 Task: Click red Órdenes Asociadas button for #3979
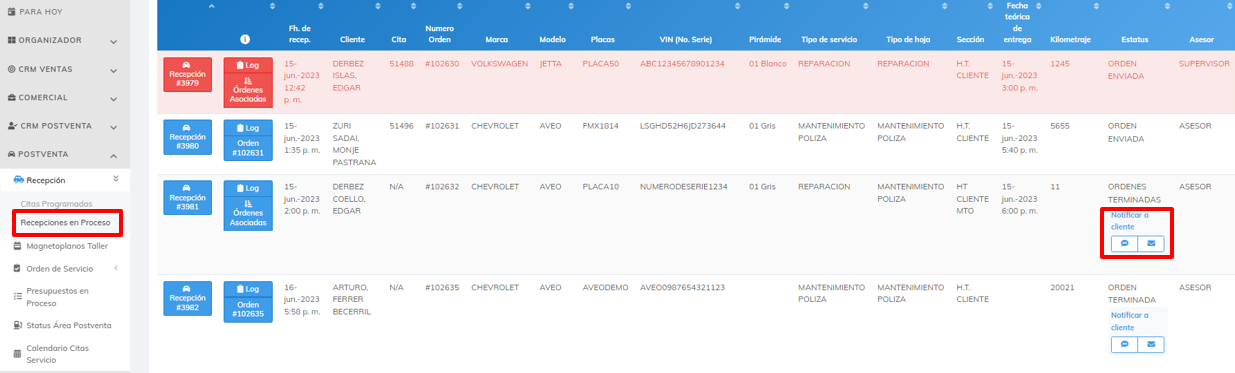click(x=248, y=90)
